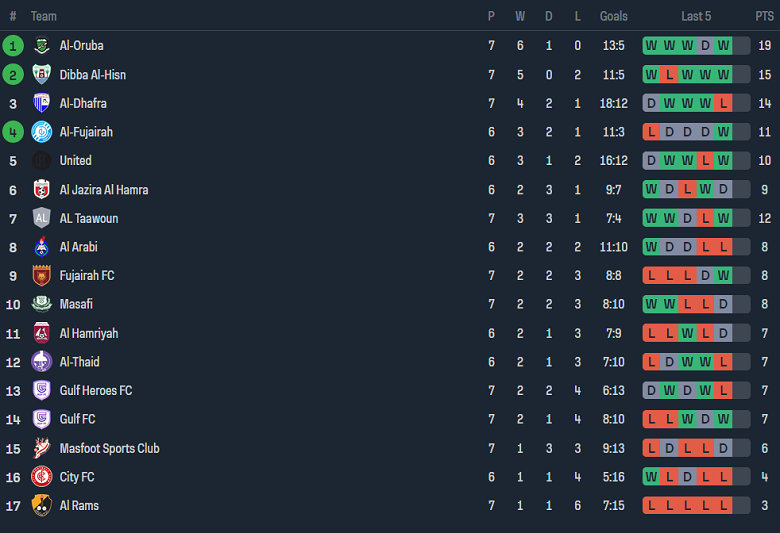The width and height of the screenshot is (780, 533).
Task: Click the Last 5 column header
Action: (x=696, y=16)
